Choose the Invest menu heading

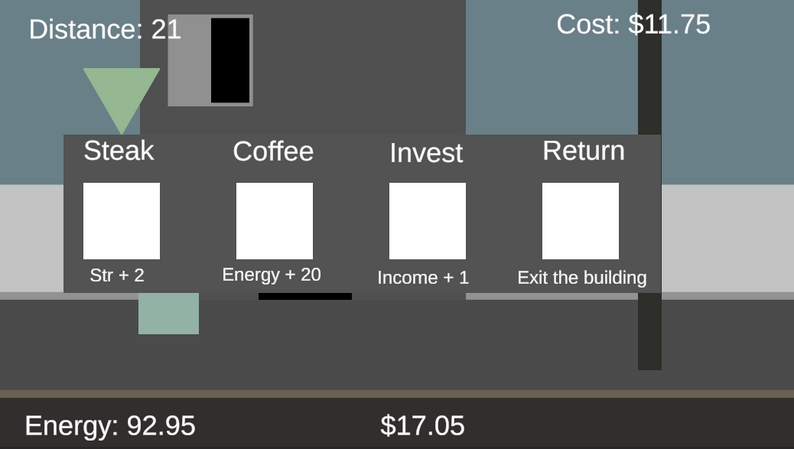(426, 153)
